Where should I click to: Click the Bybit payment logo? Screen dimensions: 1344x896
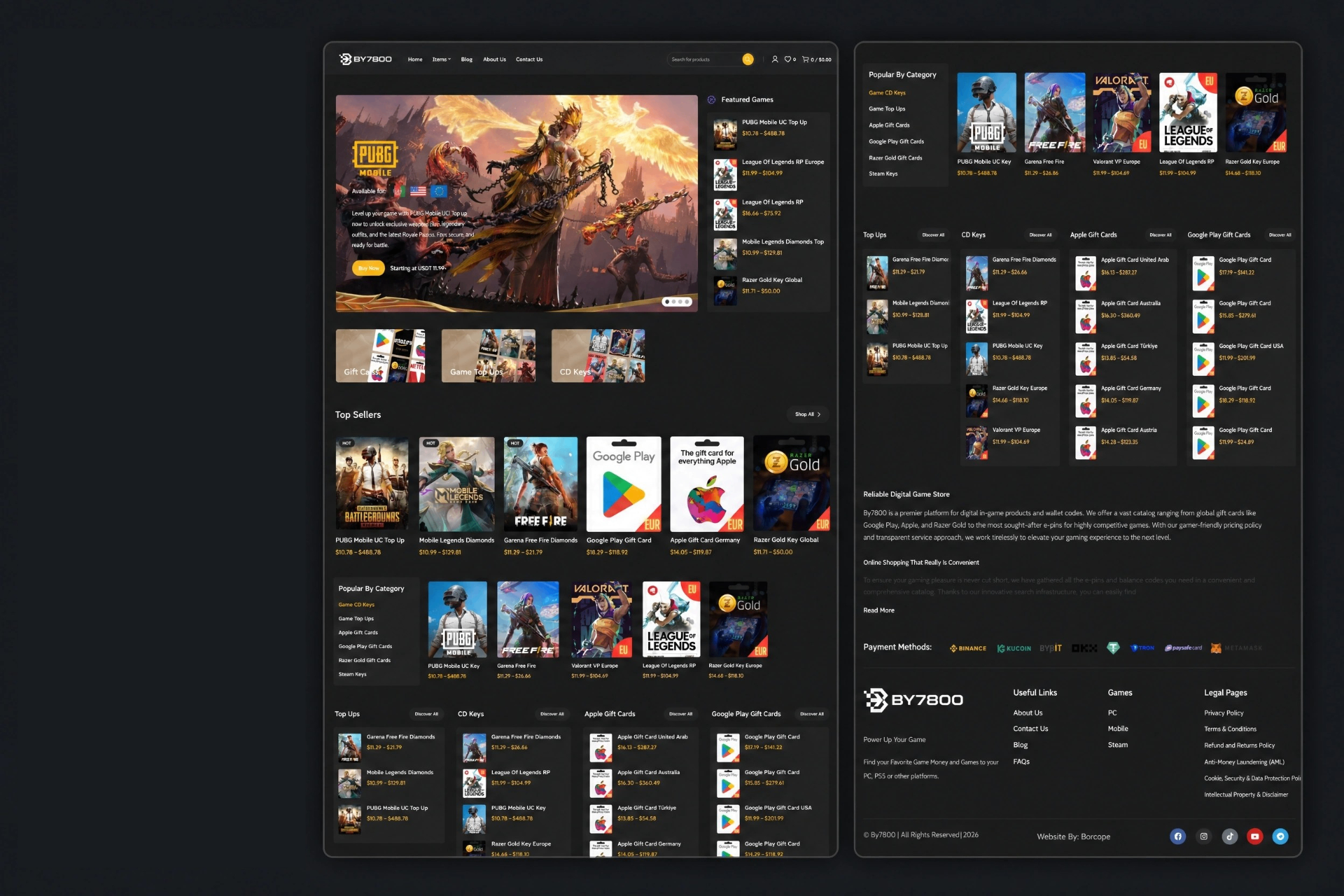[1051, 648]
